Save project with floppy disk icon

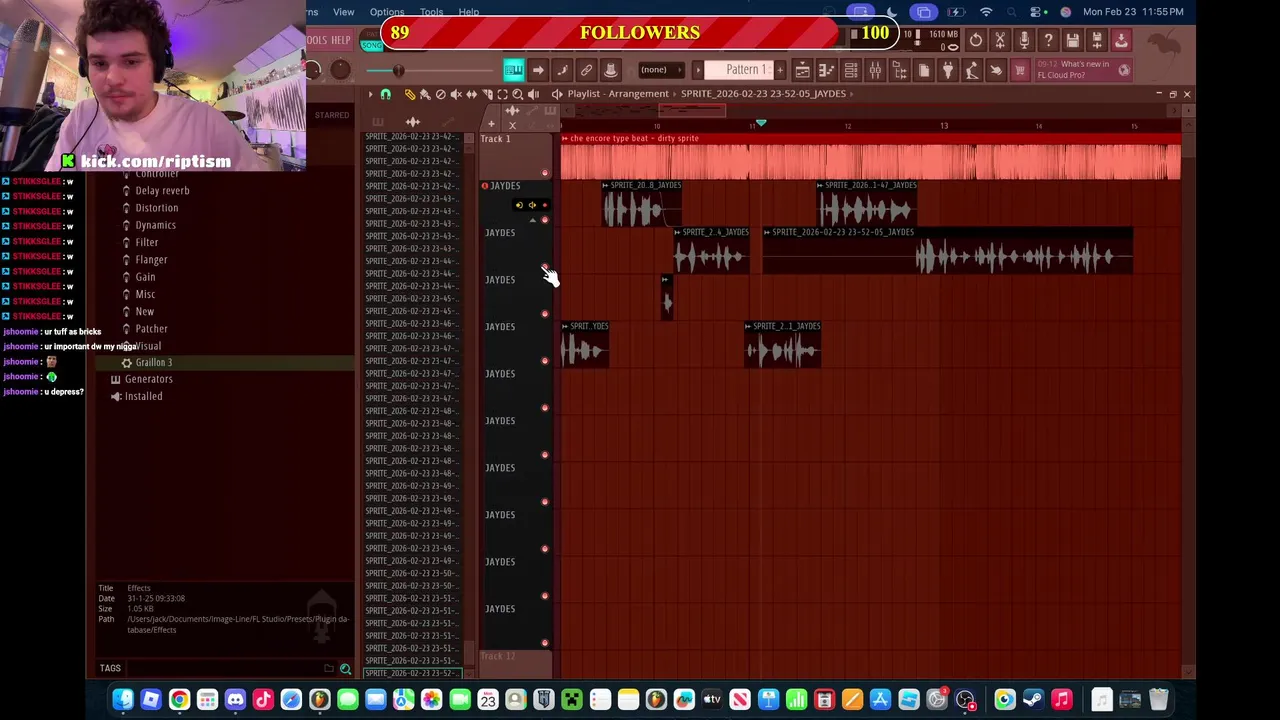pos(1072,40)
